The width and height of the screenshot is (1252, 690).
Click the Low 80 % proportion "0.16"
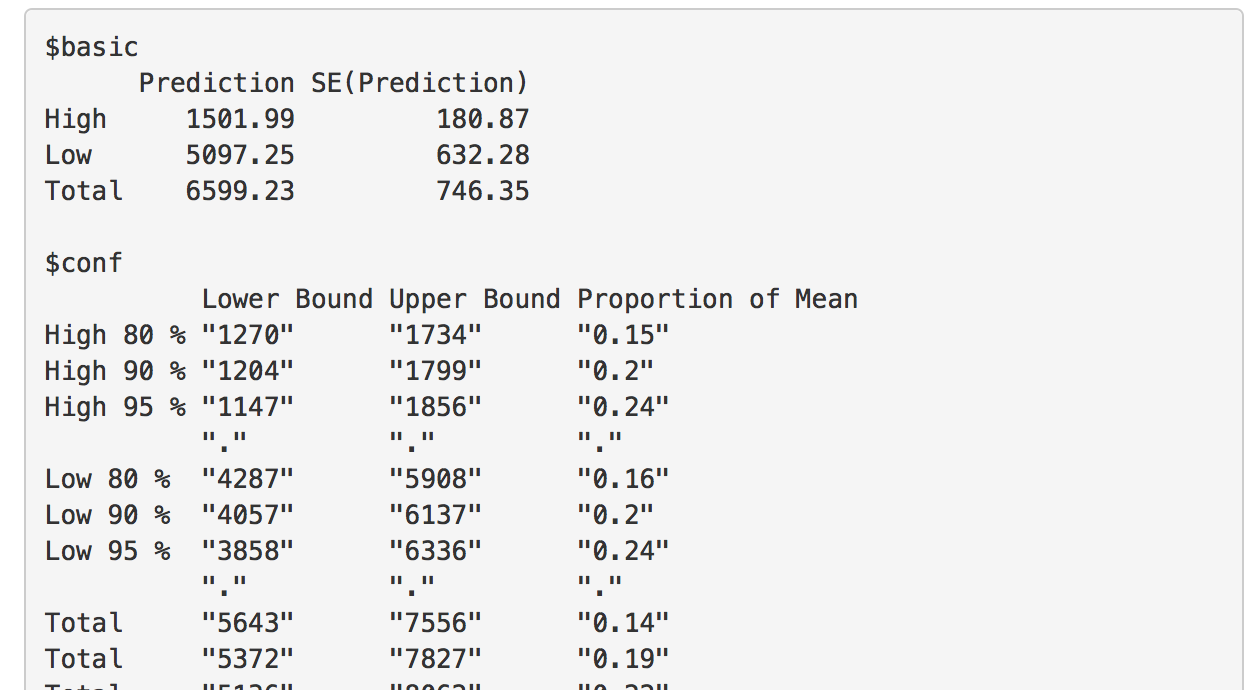tap(623, 479)
